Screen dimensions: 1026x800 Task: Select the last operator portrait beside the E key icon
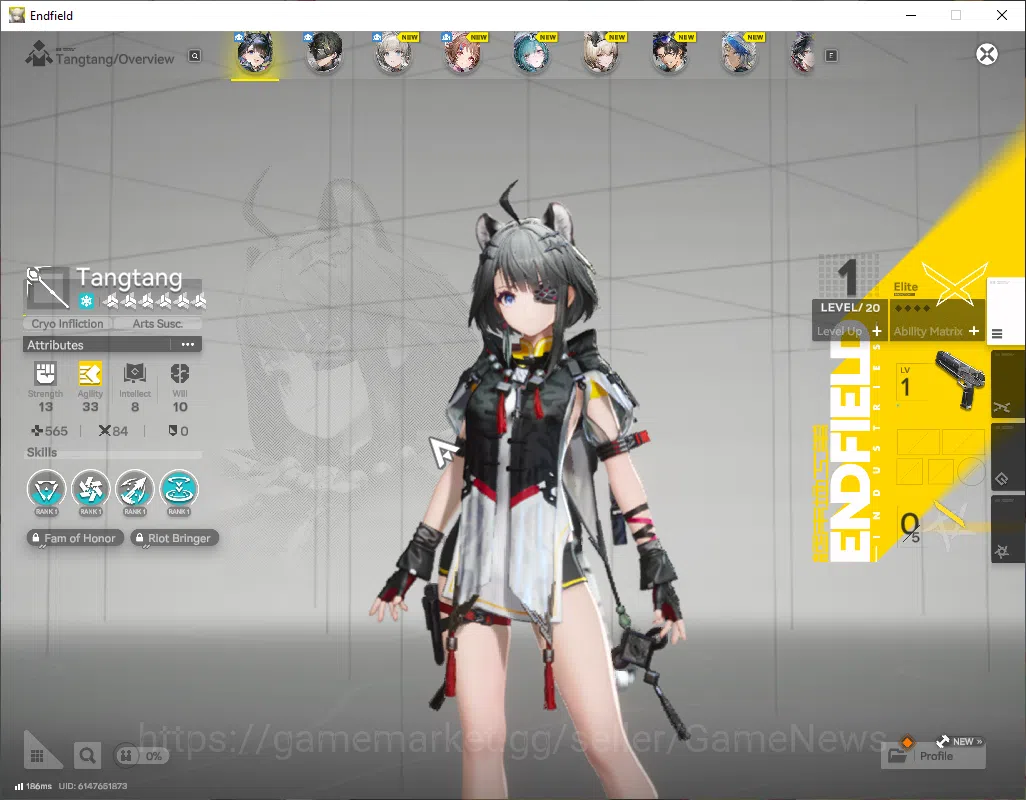coord(804,54)
